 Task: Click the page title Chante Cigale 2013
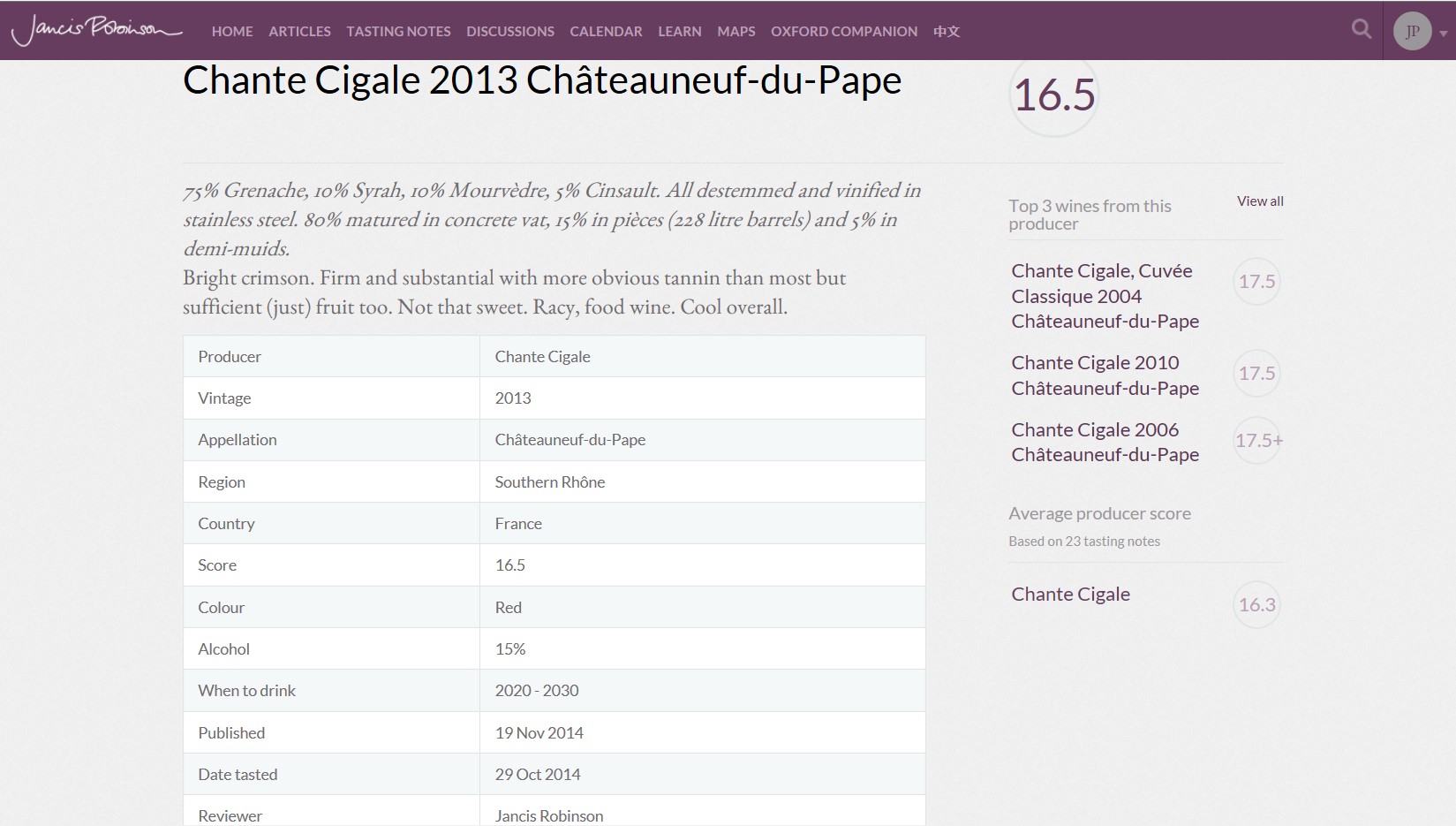542,80
